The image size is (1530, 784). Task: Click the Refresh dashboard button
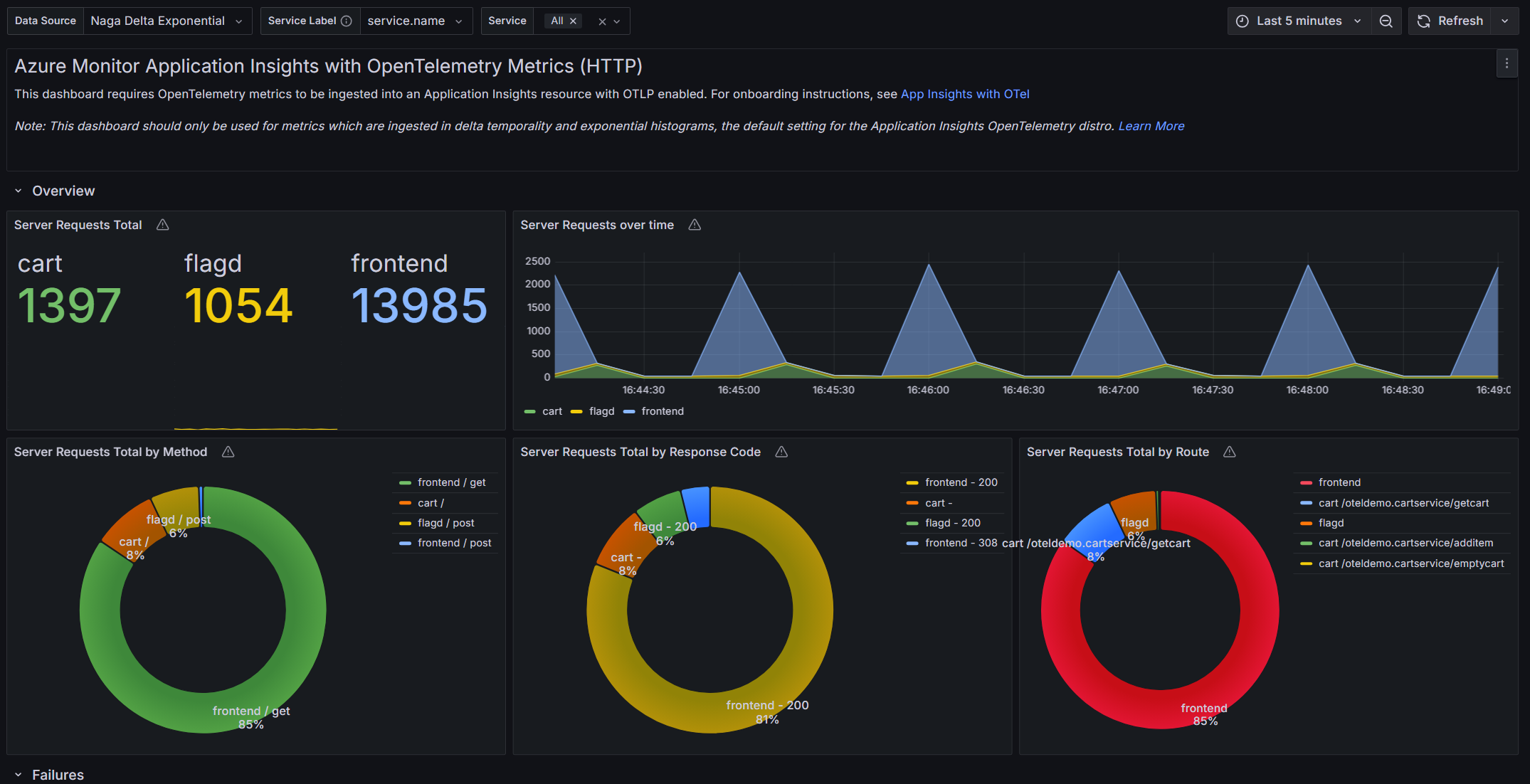click(1450, 21)
